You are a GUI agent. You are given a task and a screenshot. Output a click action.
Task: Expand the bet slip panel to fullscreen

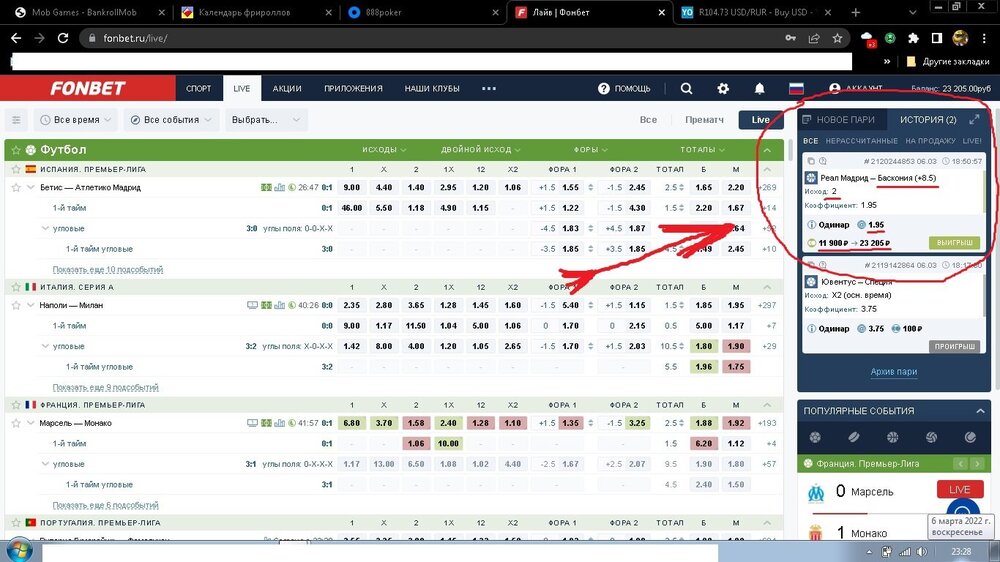click(975, 119)
